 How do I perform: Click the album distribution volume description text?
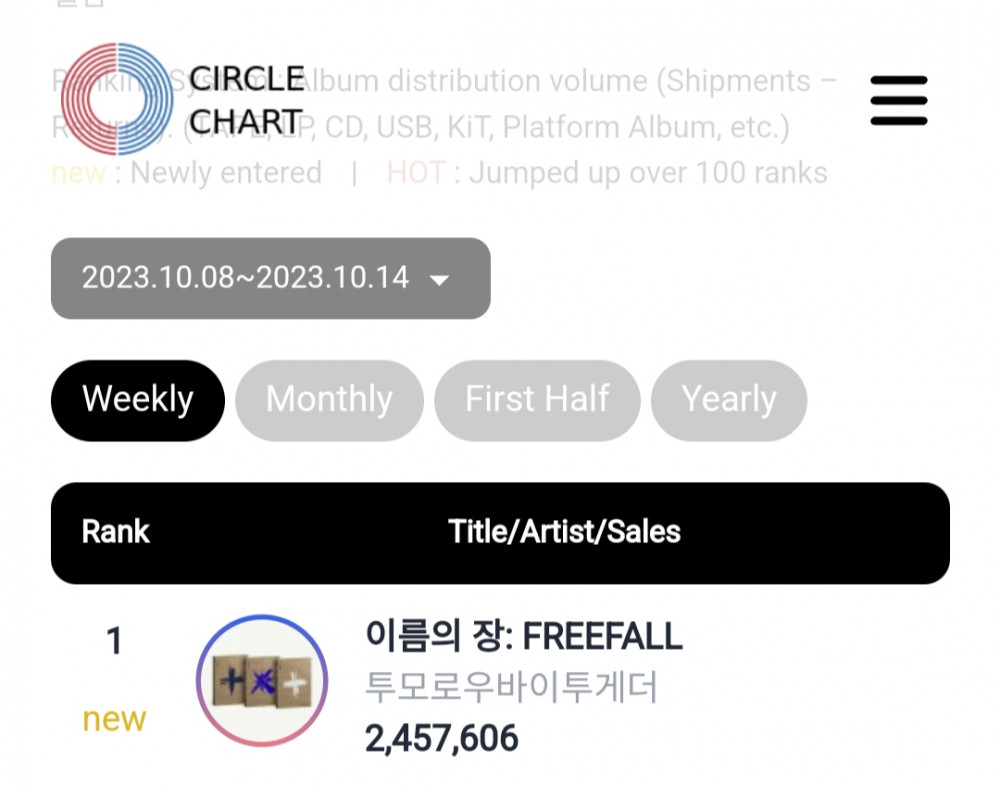coord(445,104)
